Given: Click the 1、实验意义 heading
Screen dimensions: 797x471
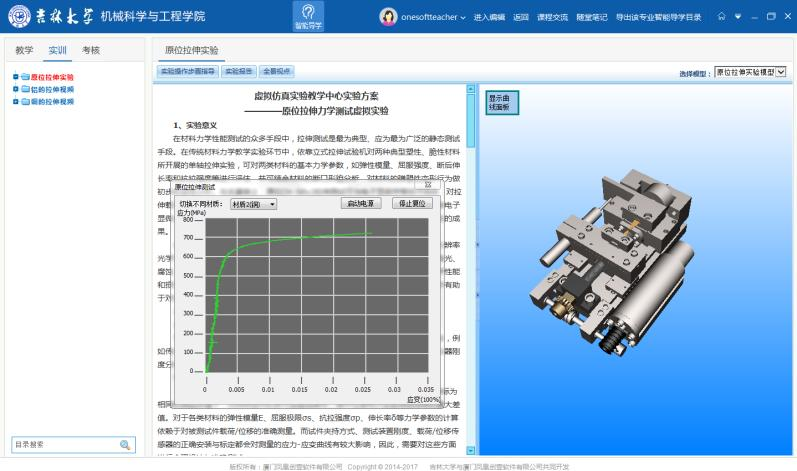Looking at the screenshot, I should coord(195,125).
